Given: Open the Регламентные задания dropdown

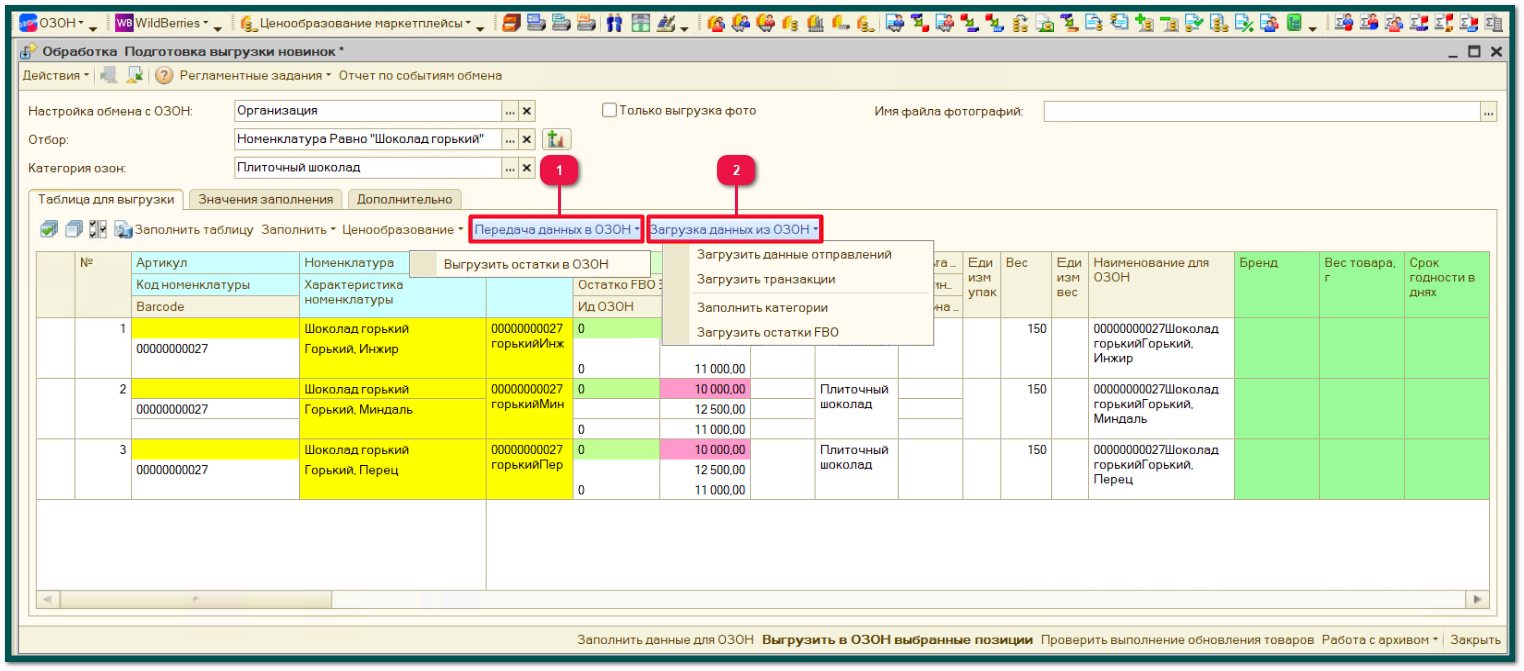Looking at the screenshot, I should 256,76.
